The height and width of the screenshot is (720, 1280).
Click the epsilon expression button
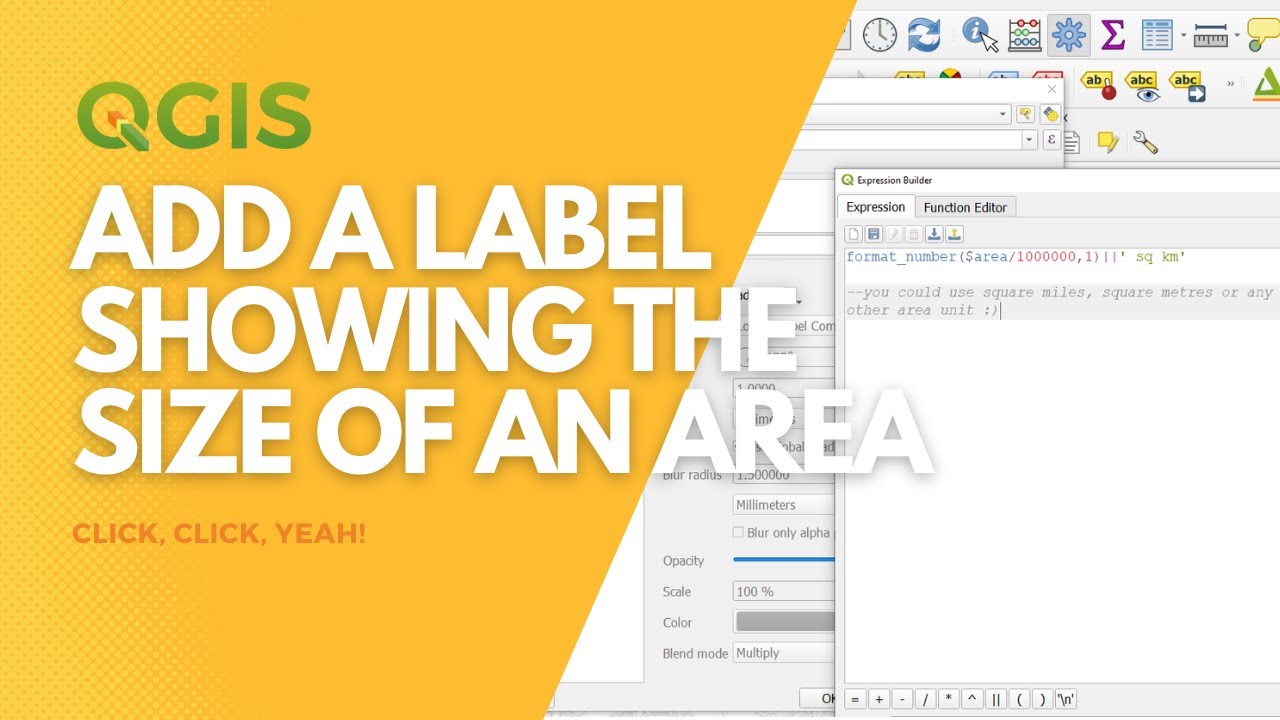pyautogui.click(x=1051, y=140)
